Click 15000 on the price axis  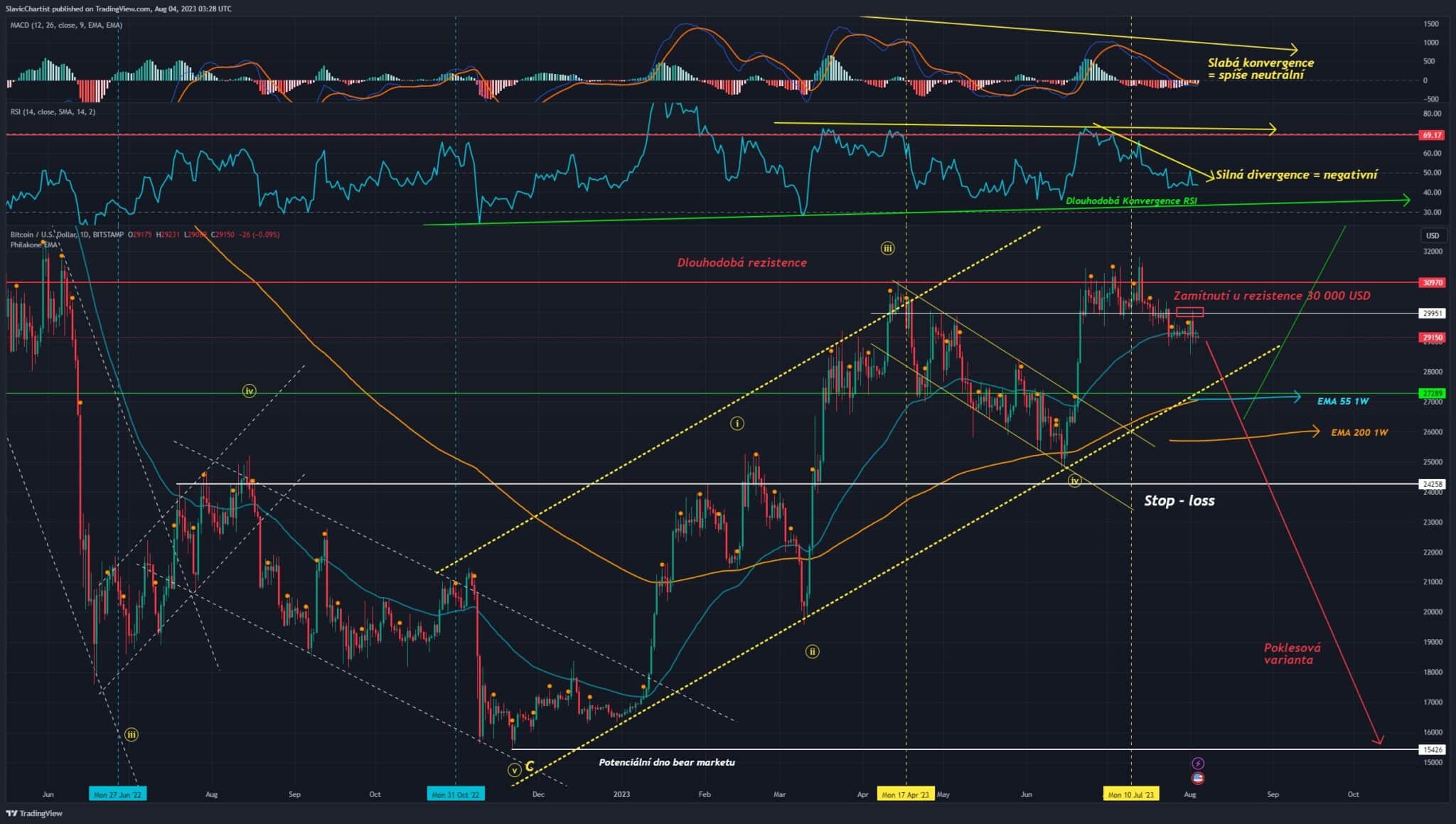click(1433, 762)
